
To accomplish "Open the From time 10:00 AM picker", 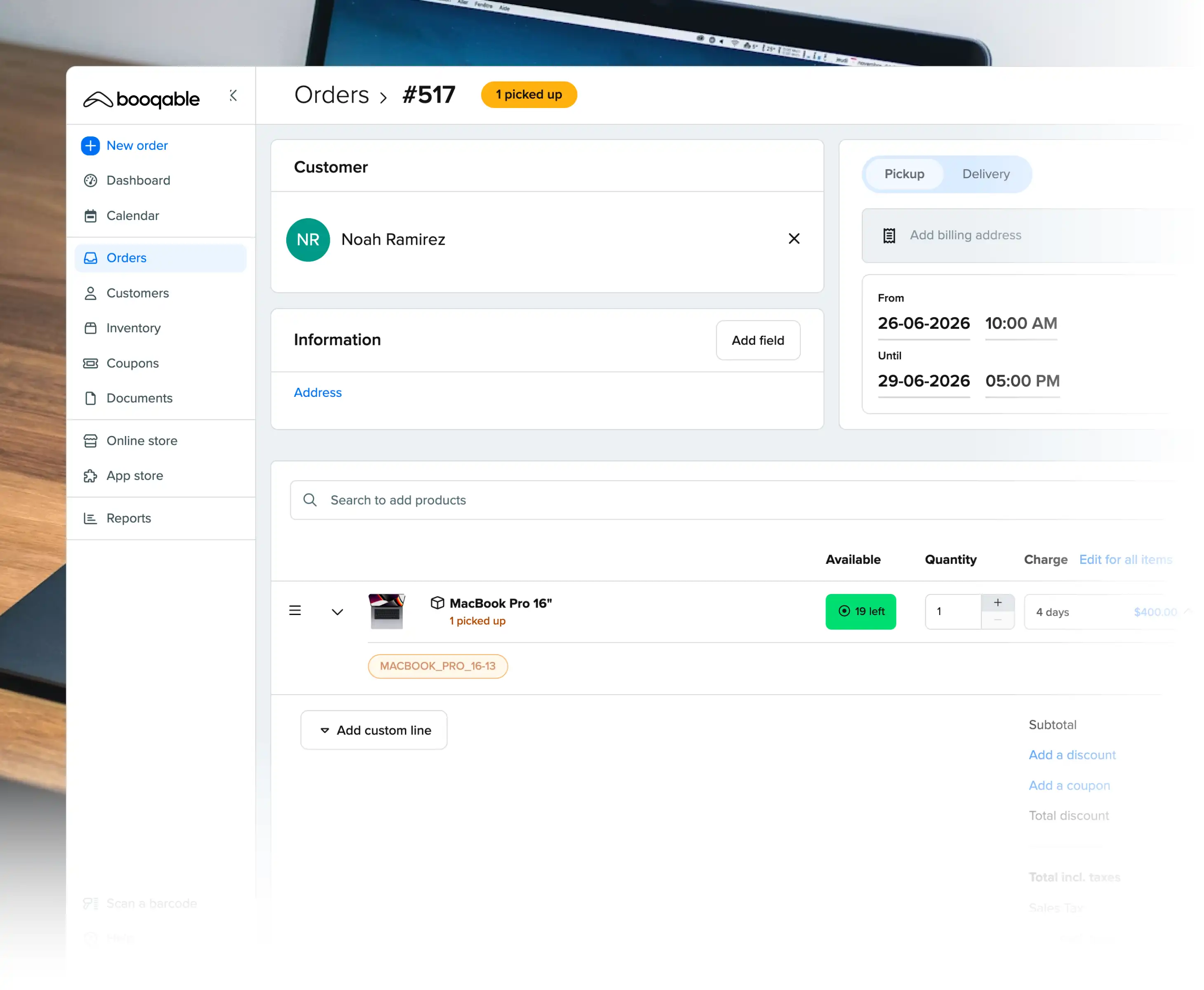I will tap(1021, 323).
